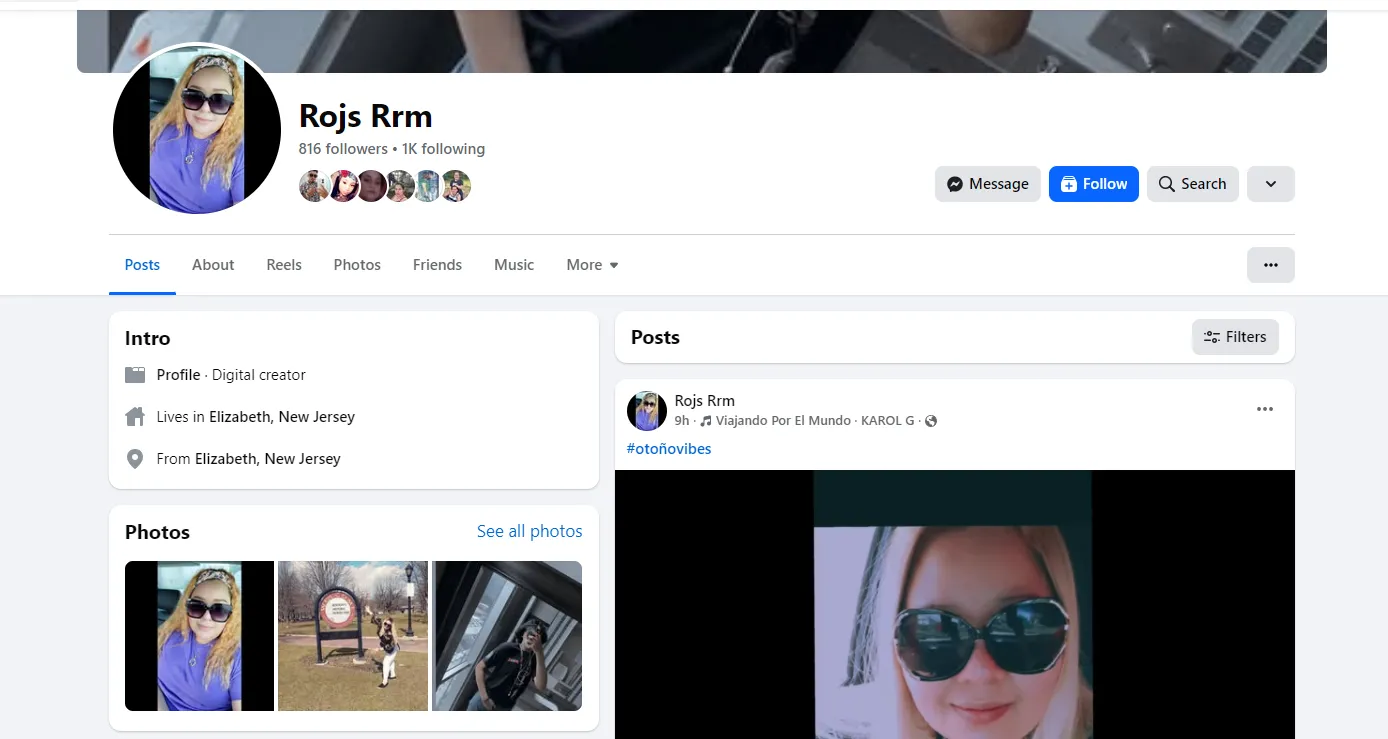Click the profile name heading Rojs Rrm
This screenshot has height=739, width=1388.
(x=366, y=116)
